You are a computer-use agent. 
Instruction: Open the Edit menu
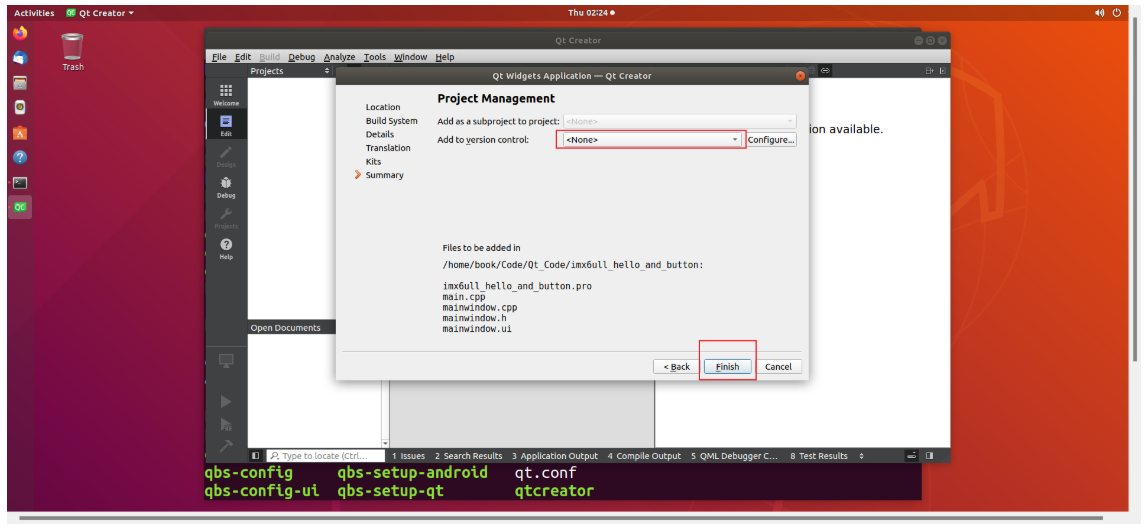tap(242, 57)
